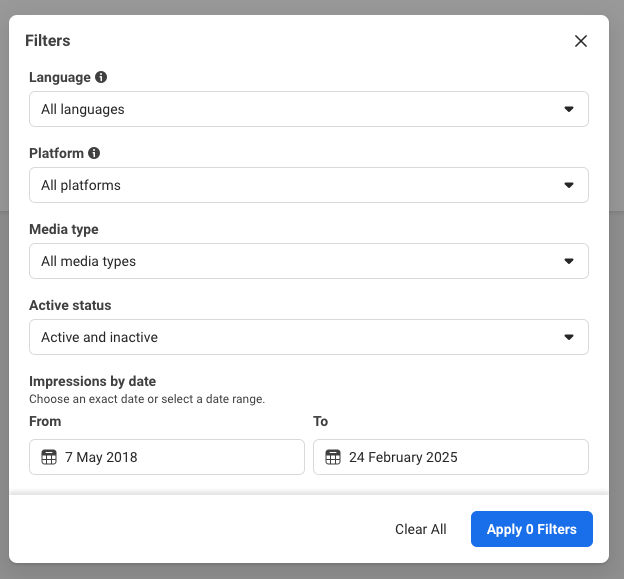Click the Filters dialog title
The width and height of the screenshot is (624, 579).
48,41
